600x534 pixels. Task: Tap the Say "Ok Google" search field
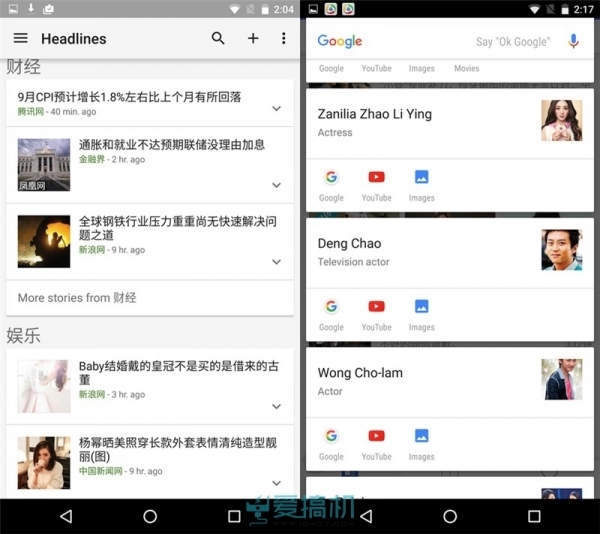coord(513,41)
